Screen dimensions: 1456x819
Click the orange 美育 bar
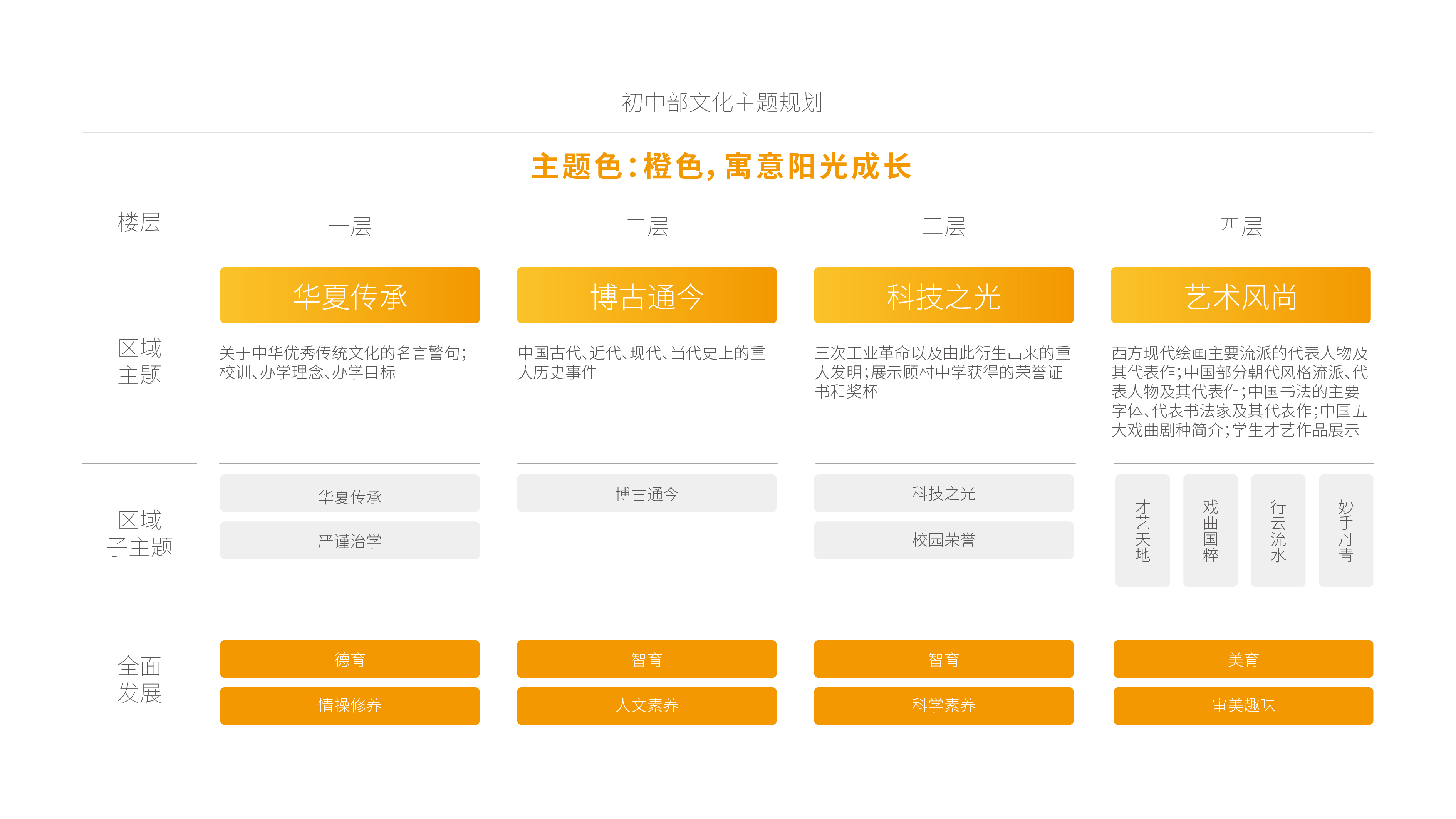1243,659
